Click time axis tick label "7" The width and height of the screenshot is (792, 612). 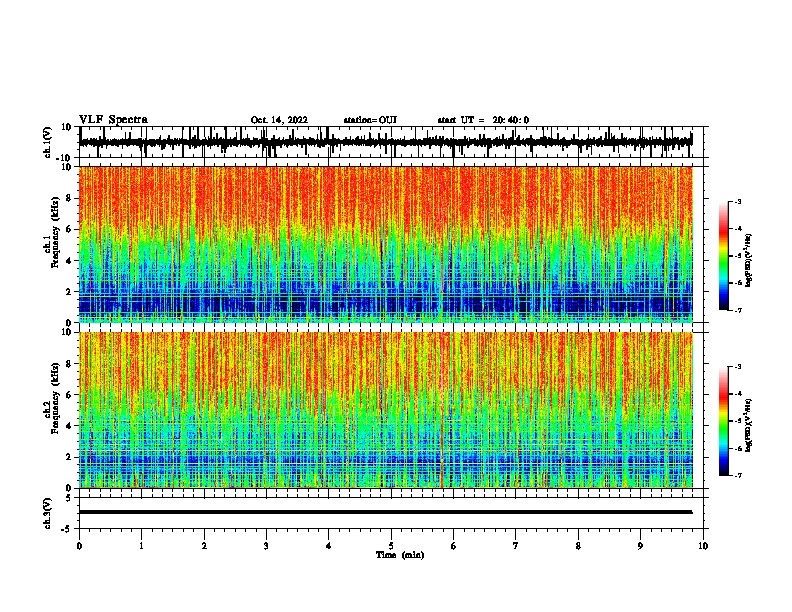coord(516,546)
